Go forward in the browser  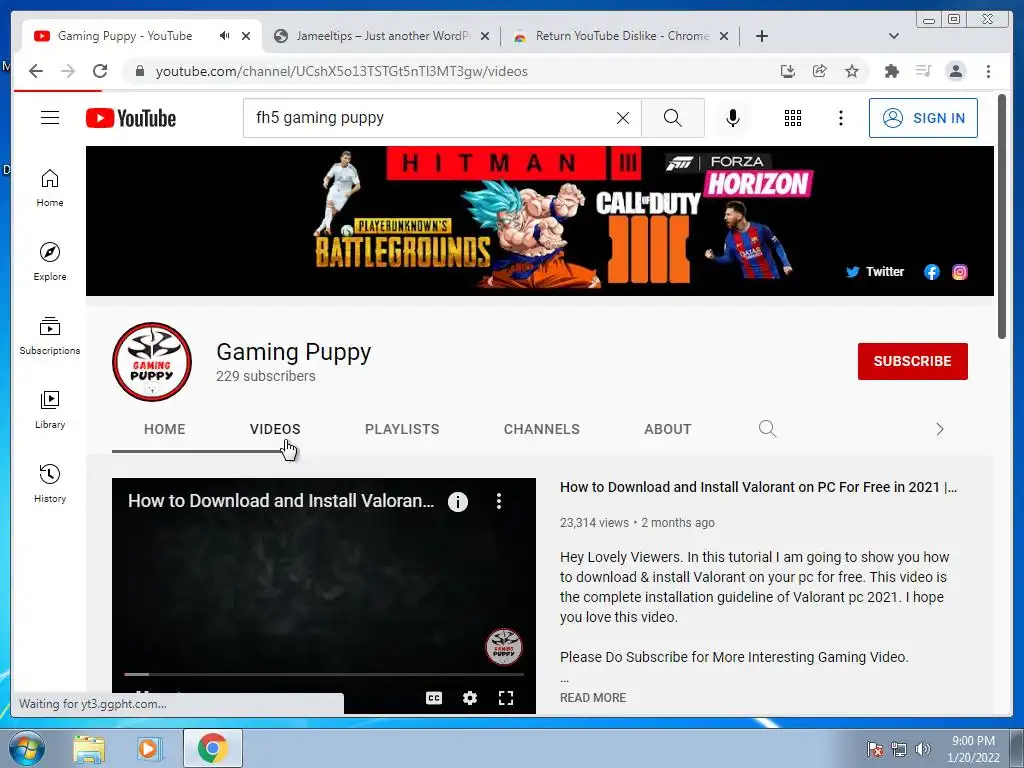(x=68, y=71)
